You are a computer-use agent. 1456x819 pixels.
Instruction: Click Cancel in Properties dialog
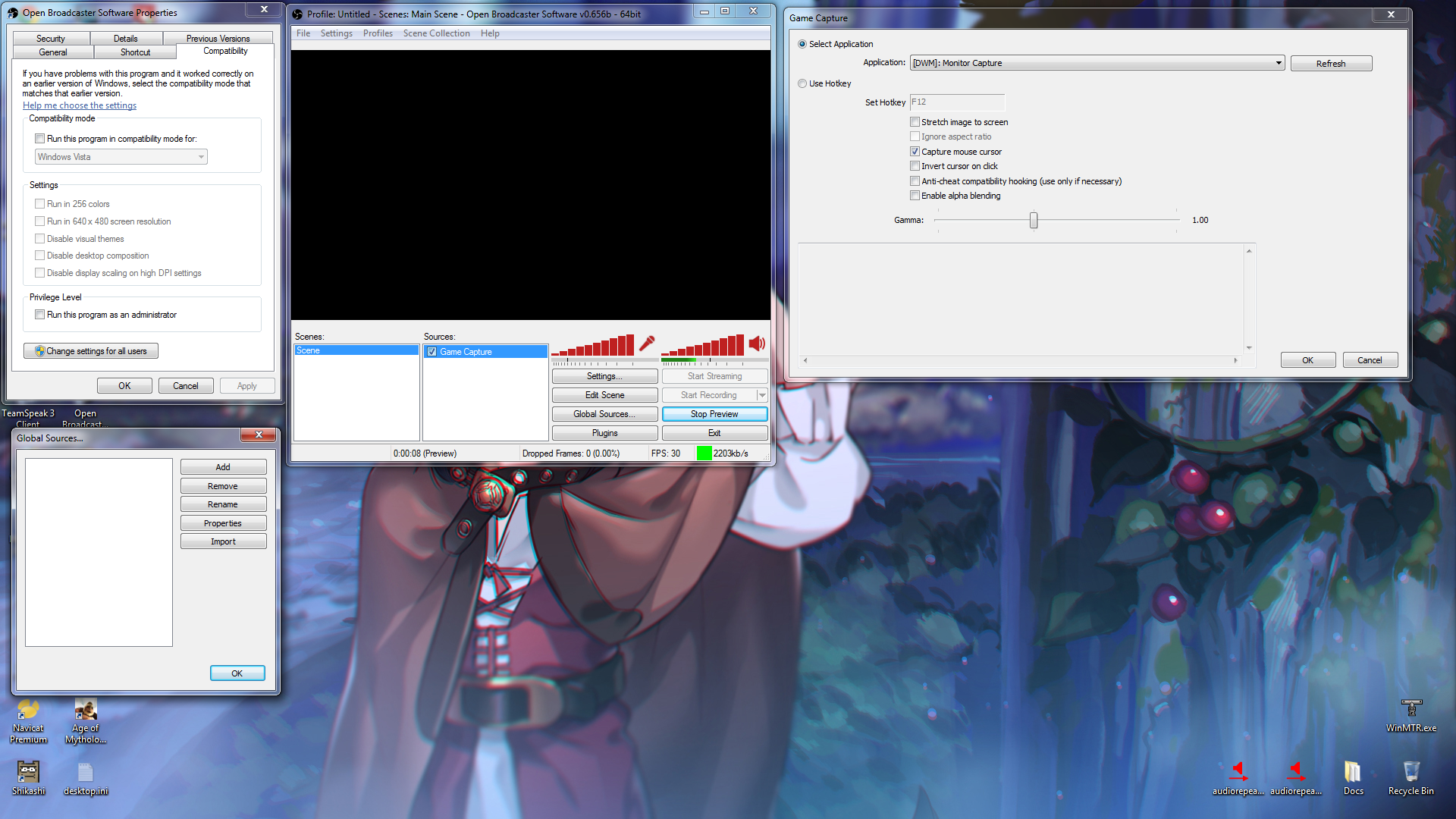coord(186,386)
